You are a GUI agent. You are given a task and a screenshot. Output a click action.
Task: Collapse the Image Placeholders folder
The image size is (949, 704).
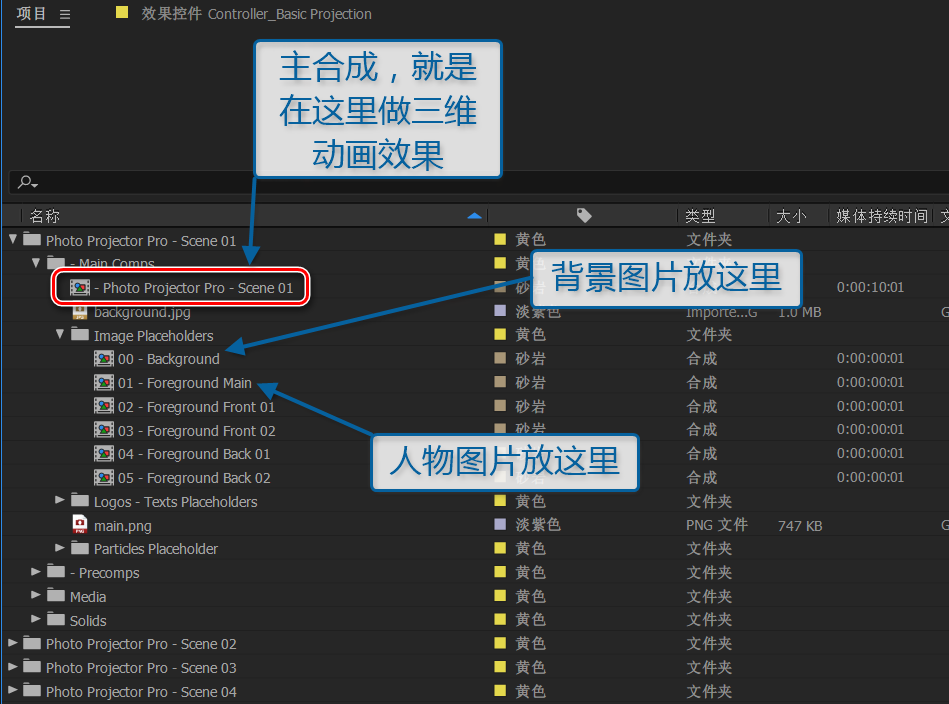click(x=60, y=334)
